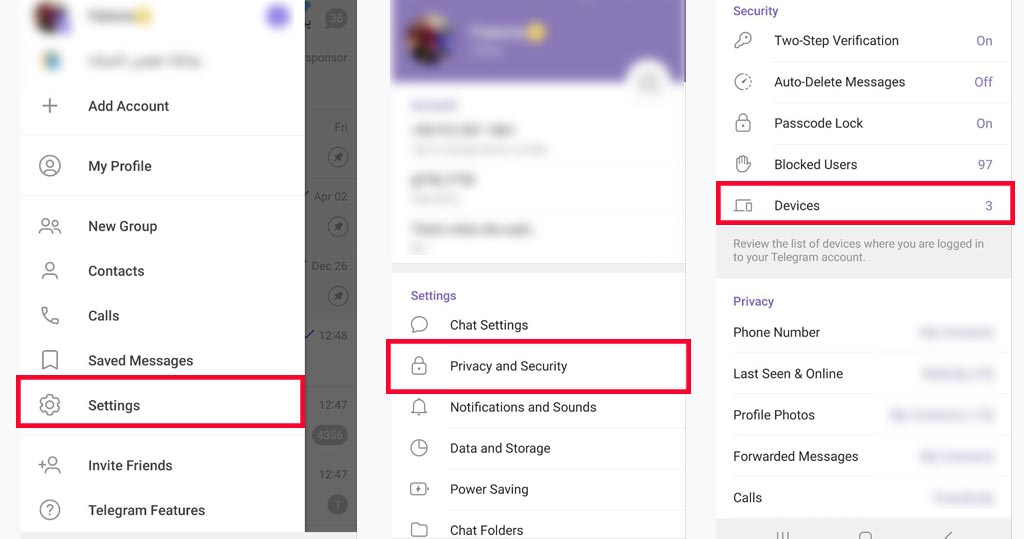This screenshot has width=1024, height=539.
Task: Click the Chat Folders folder icon
Action: pos(419,530)
